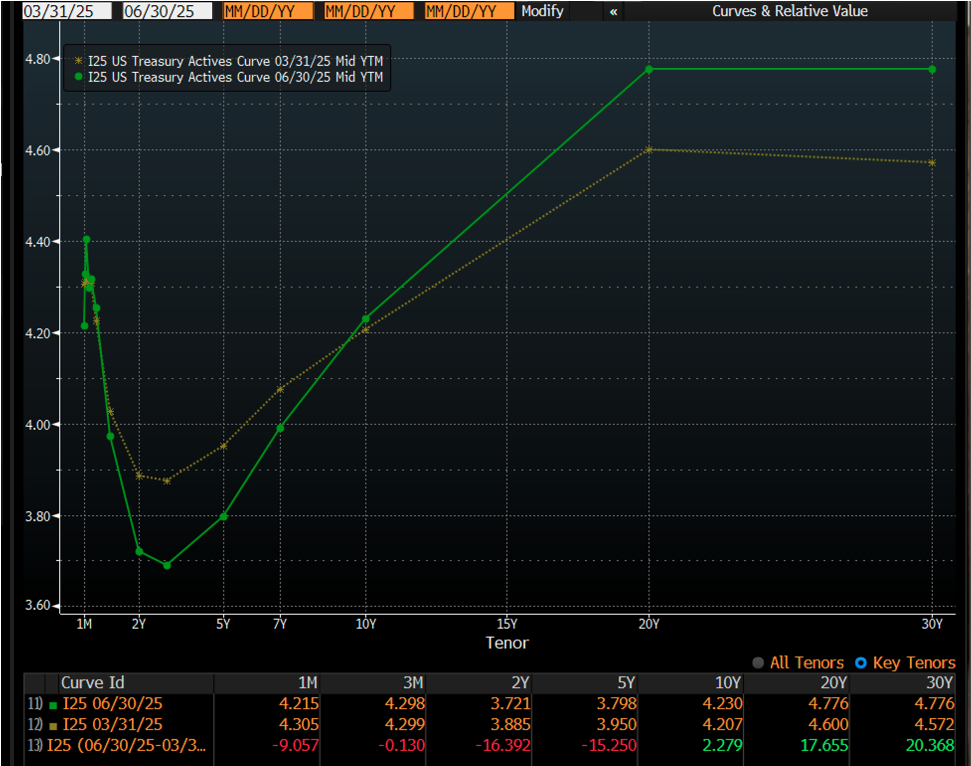Screen dimensions: 971x766
Task: Click the -9.057 spread value
Action: 296,745
